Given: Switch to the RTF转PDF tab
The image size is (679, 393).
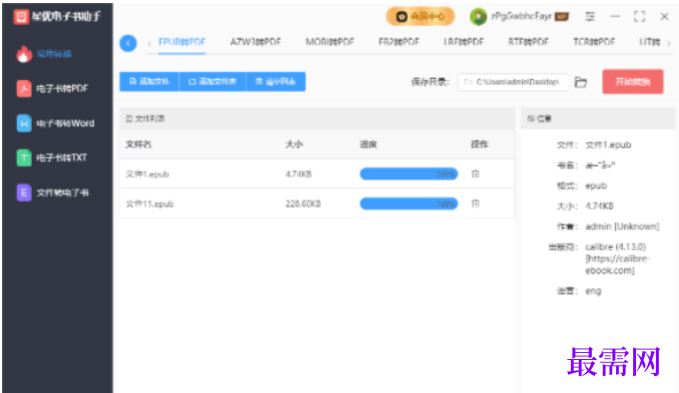Looking at the screenshot, I should click(528, 42).
